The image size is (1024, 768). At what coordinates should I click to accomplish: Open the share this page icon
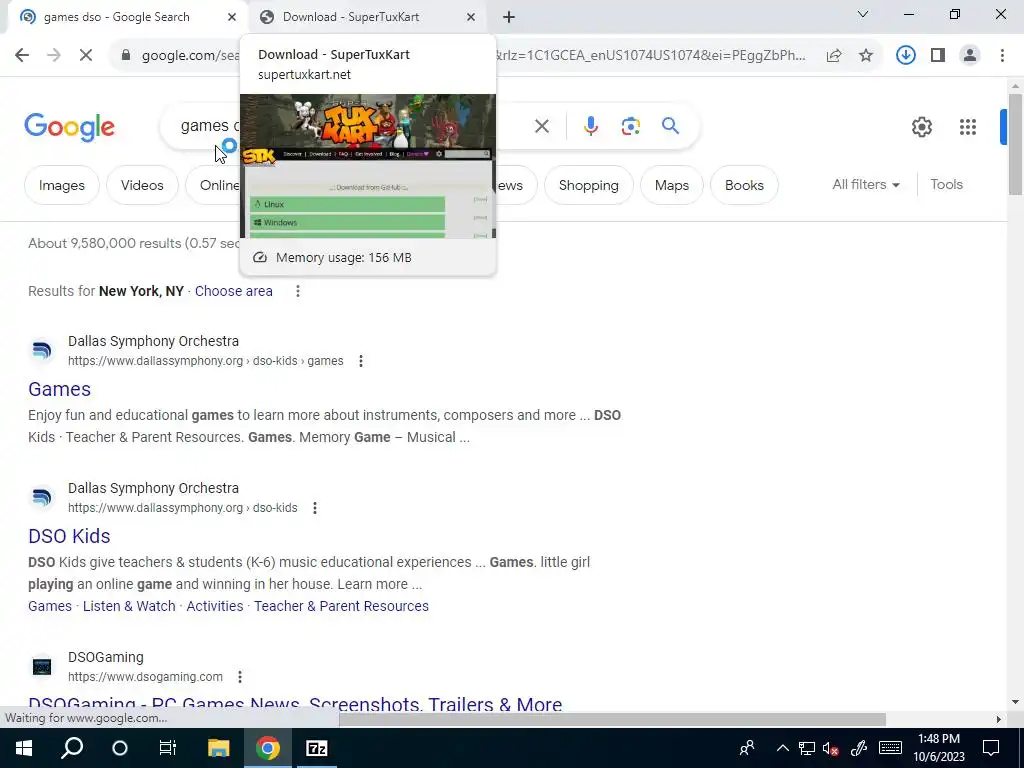point(834,56)
